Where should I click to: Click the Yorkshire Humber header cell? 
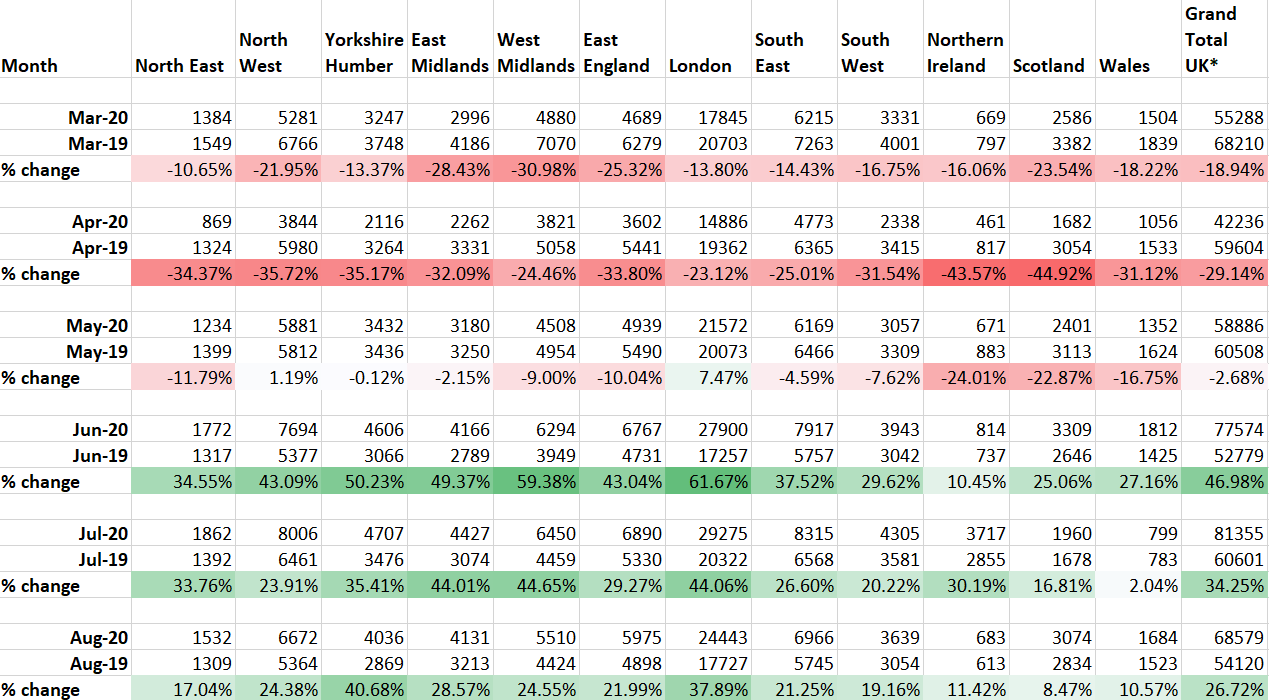(364, 53)
